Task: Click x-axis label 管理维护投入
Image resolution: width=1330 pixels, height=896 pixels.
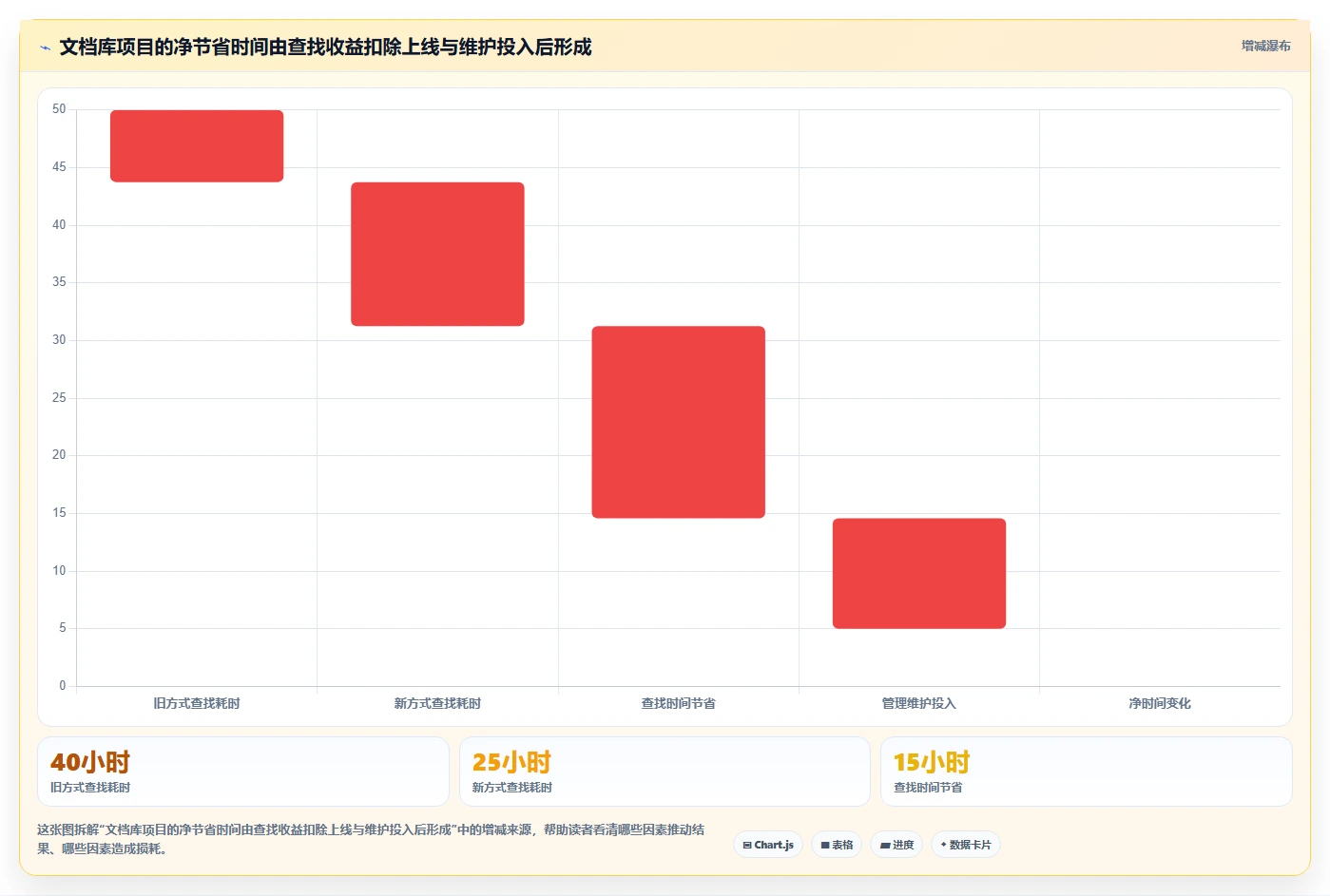Action: click(x=919, y=703)
